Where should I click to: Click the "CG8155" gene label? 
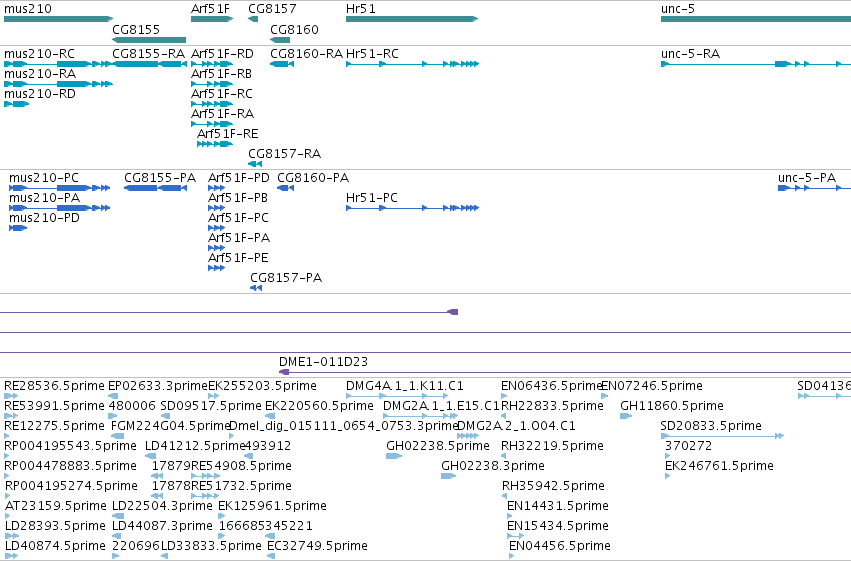[x=136, y=30]
